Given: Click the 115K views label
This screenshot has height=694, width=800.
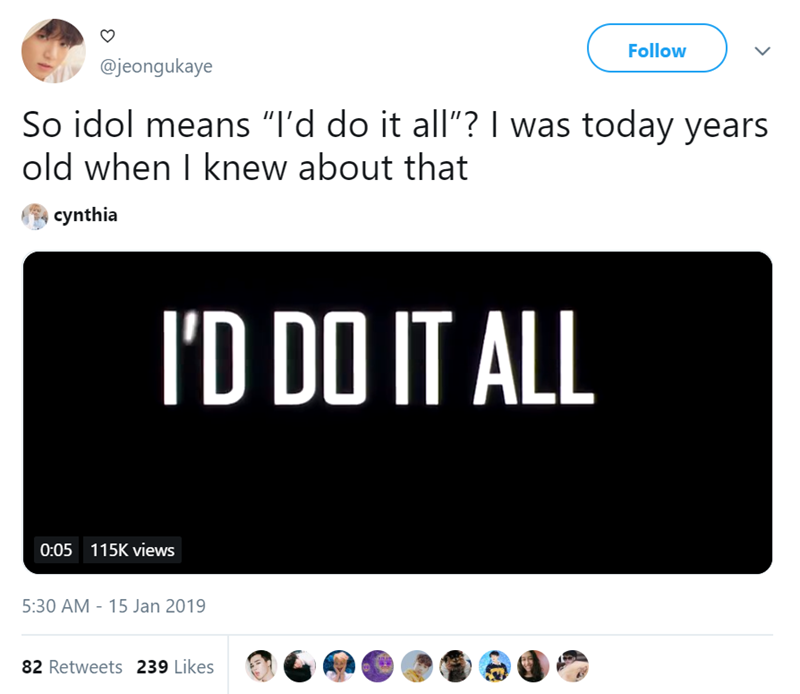Looking at the screenshot, I should (x=132, y=549).
